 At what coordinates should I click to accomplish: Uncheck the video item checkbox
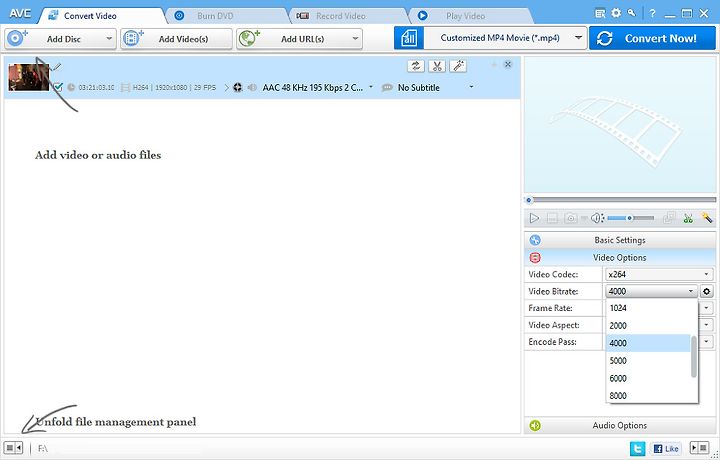pos(58,87)
